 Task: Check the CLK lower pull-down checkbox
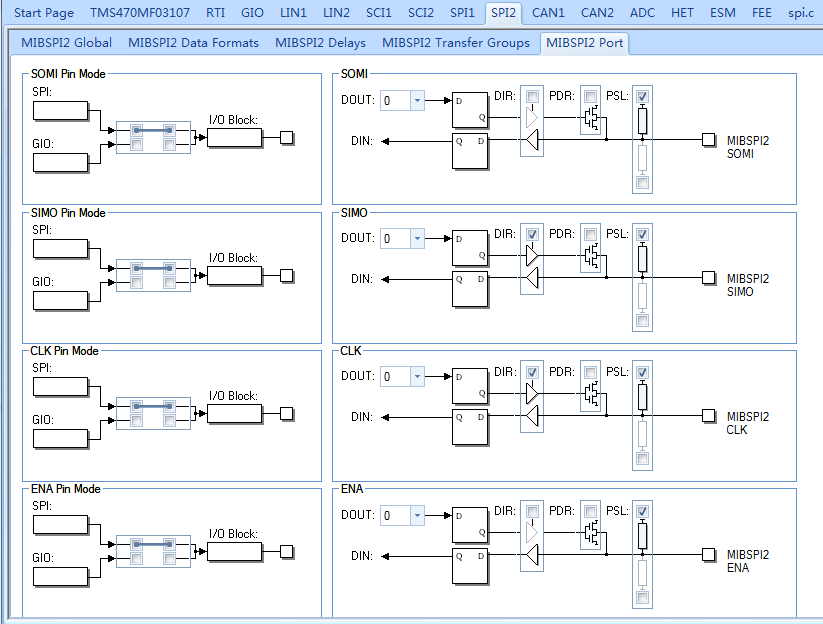coord(642,459)
